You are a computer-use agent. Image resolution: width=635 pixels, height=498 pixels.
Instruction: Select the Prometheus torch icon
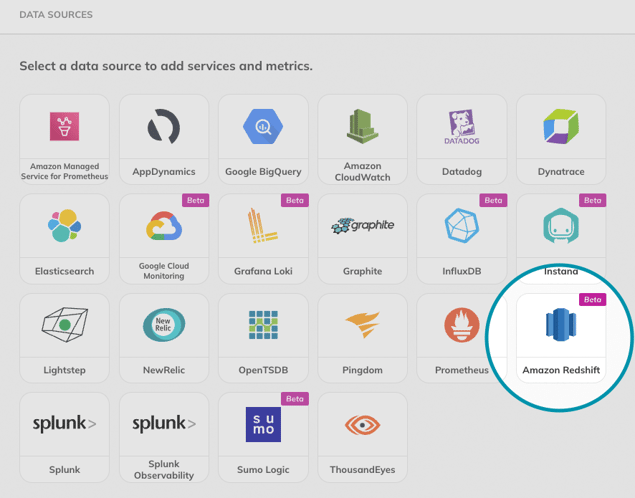462,325
